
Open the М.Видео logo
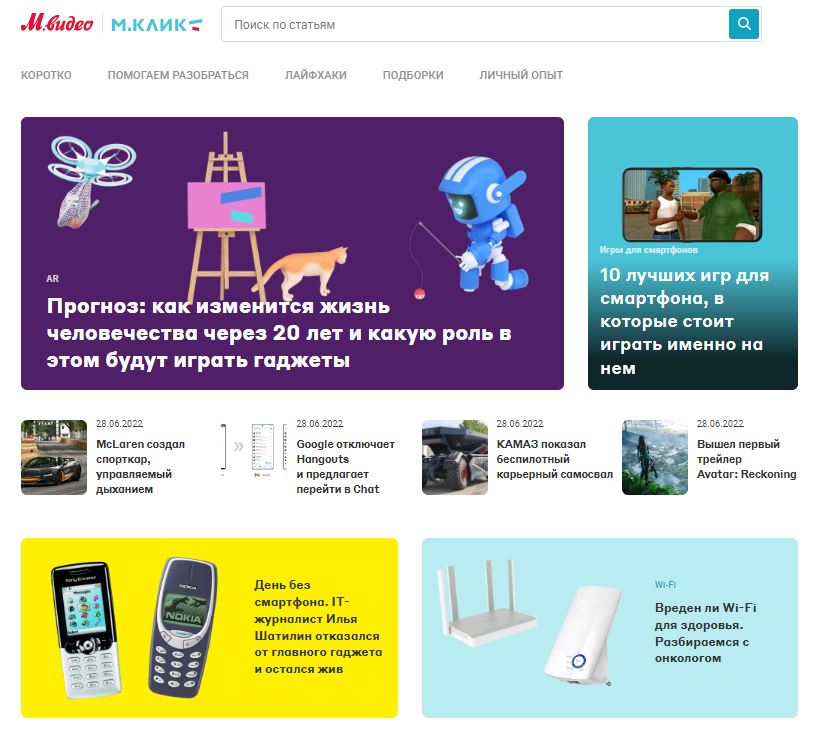click(x=57, y=24)
